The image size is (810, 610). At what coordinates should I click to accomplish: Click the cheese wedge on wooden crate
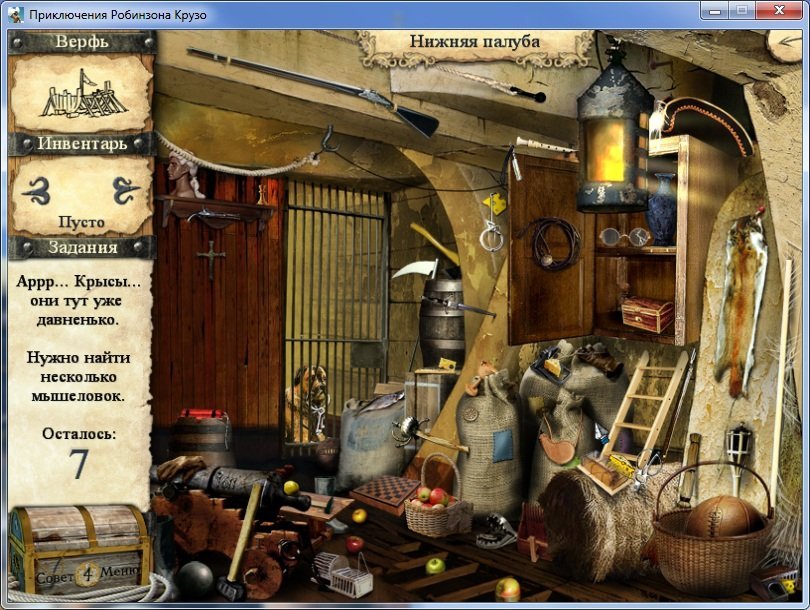tap(447, 364)
